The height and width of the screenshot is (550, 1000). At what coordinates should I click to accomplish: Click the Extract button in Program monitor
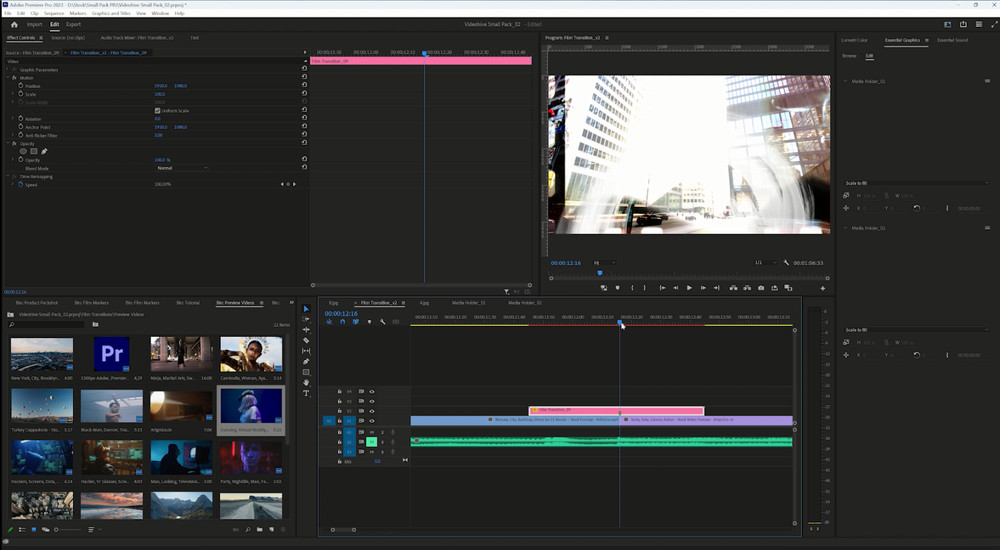coord(747,288)
